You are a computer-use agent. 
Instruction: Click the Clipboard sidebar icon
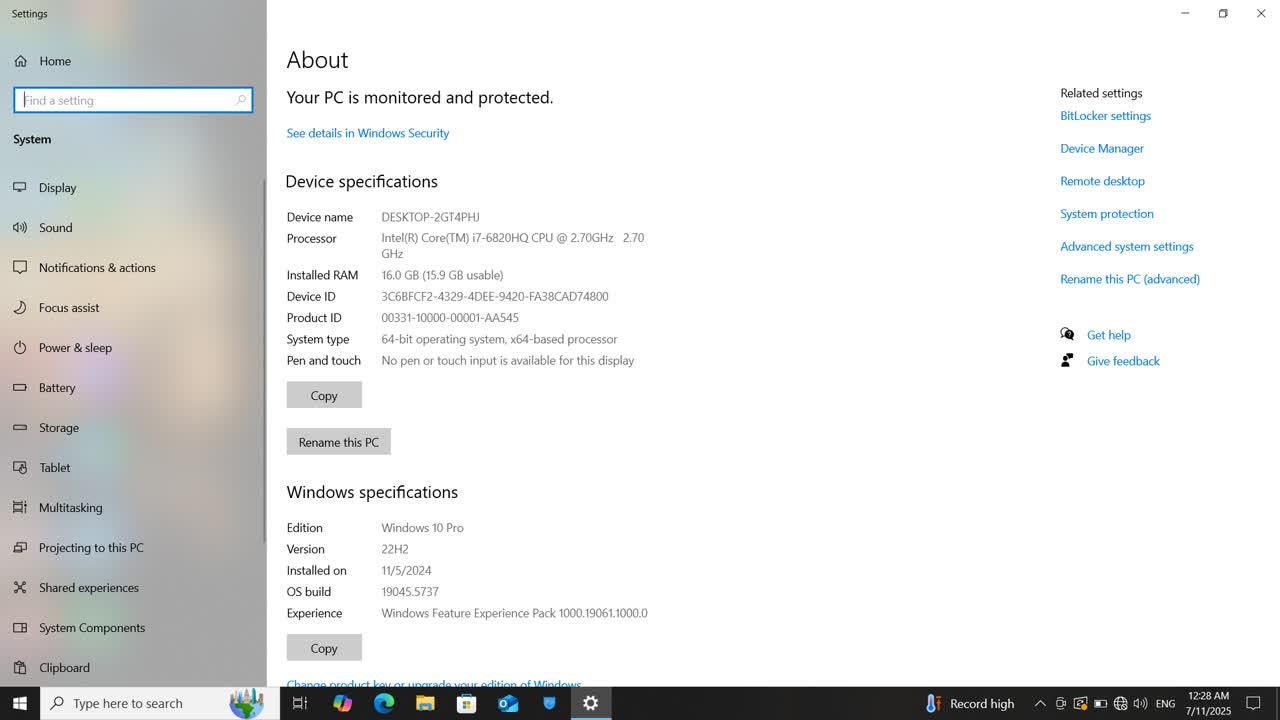[x=20, y=668]
